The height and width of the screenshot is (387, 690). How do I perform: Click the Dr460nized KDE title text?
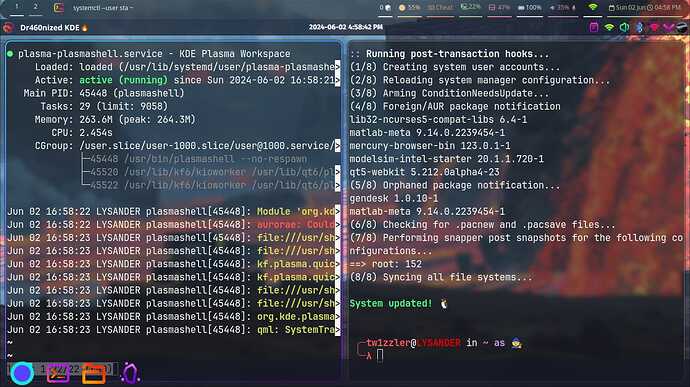50,28
